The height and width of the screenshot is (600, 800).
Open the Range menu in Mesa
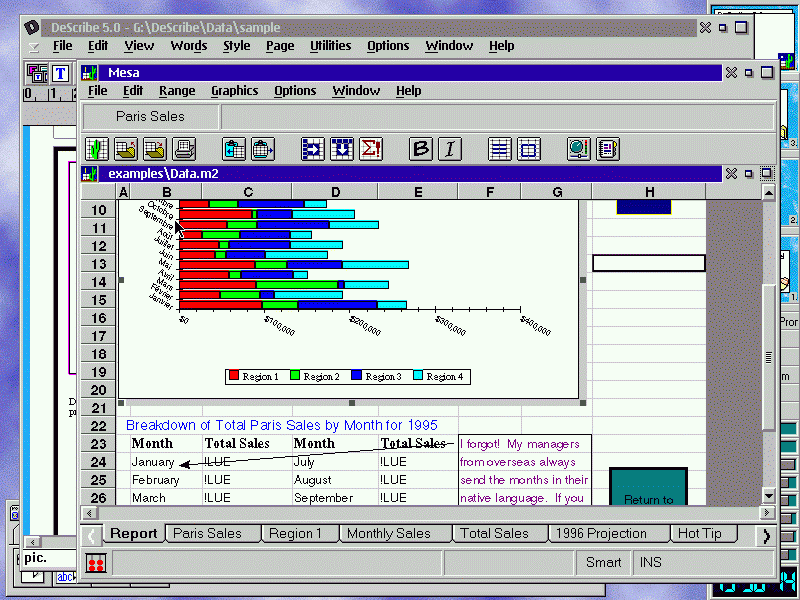[x=177, y=91]
